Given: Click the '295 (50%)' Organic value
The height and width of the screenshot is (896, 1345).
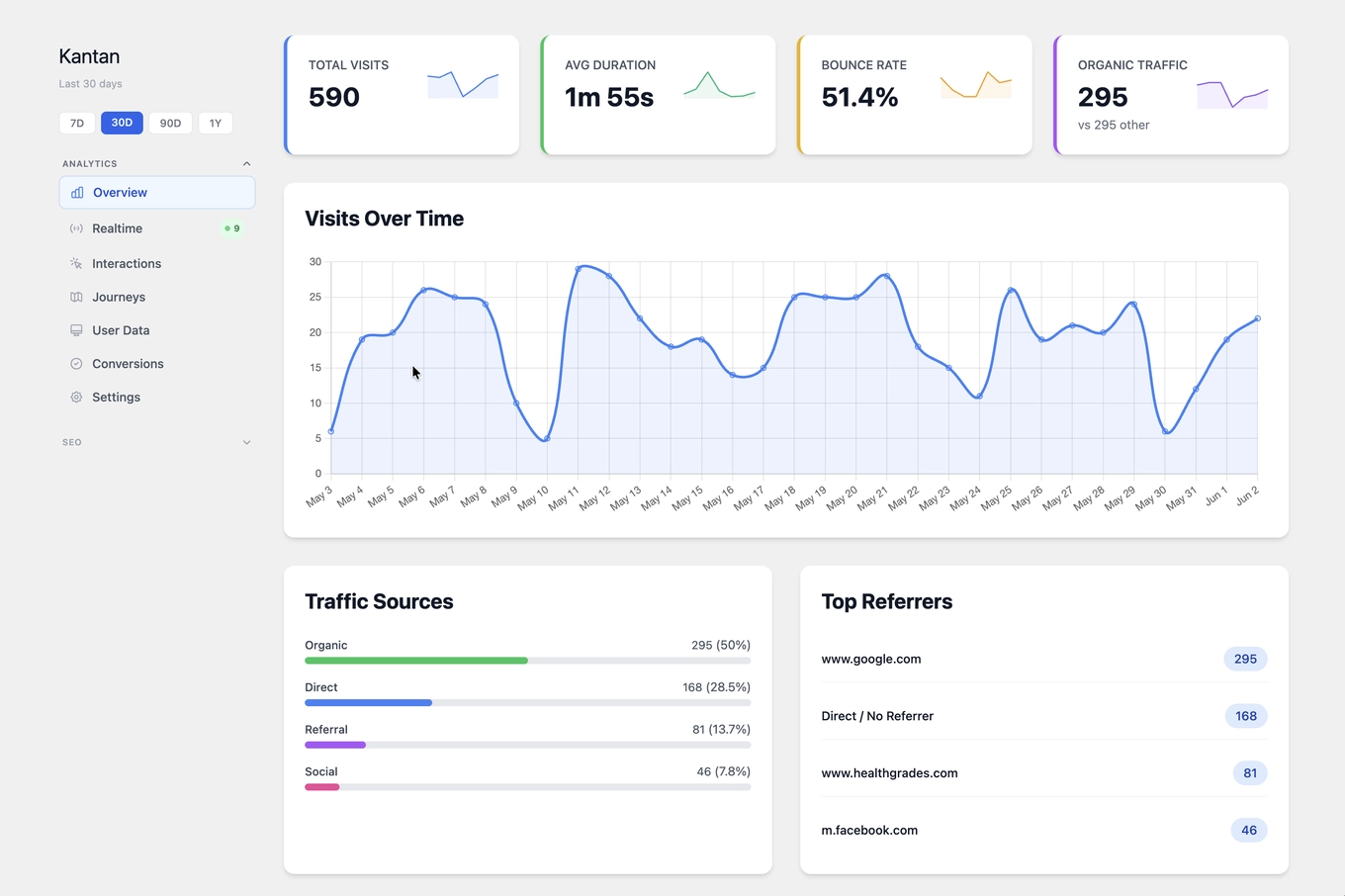Looking at the screenshot, I should (721, 645).
